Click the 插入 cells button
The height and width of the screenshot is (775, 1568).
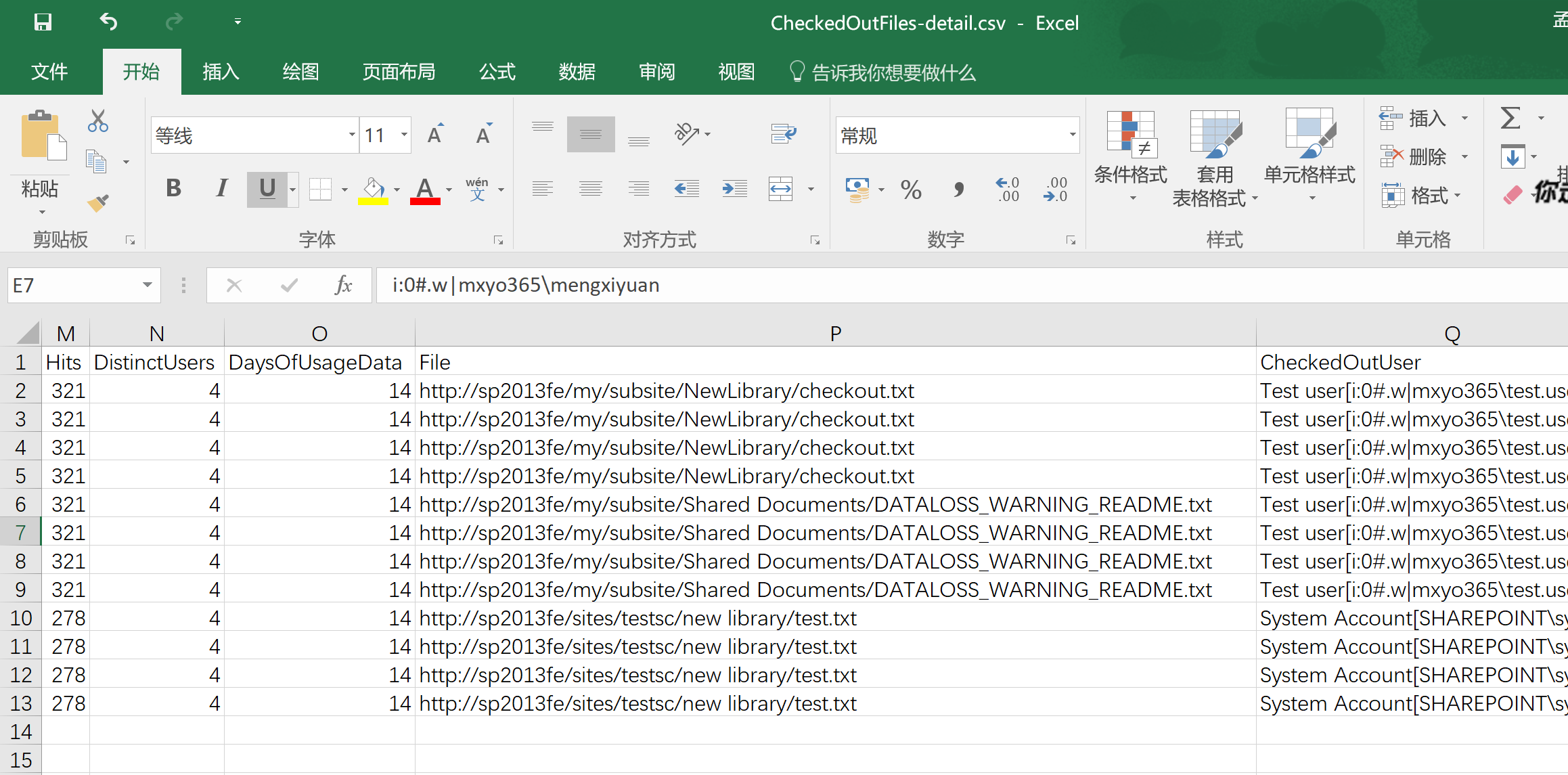click(x=1413, y=118)
